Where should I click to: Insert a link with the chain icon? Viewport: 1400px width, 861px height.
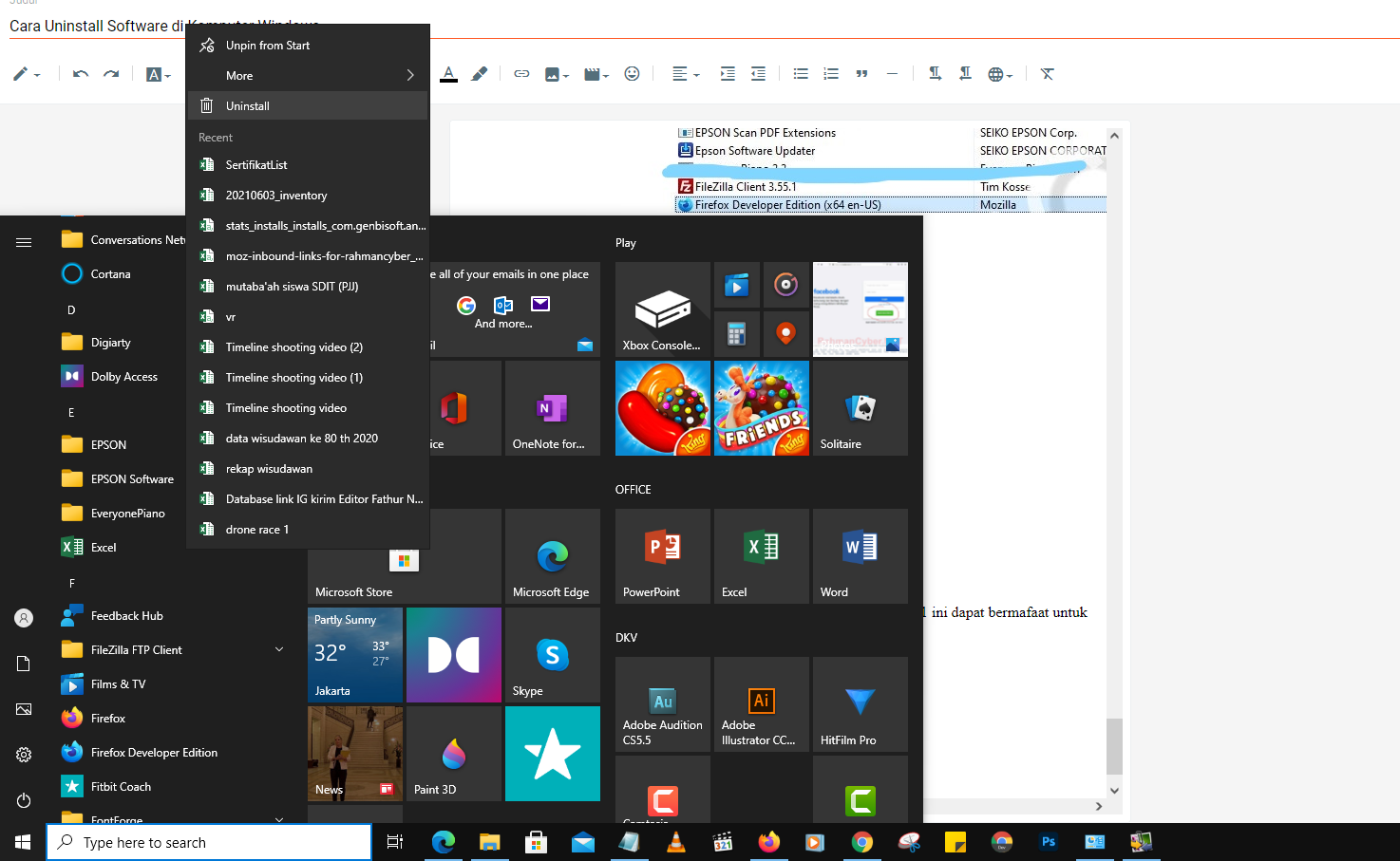tap(521, 74)
